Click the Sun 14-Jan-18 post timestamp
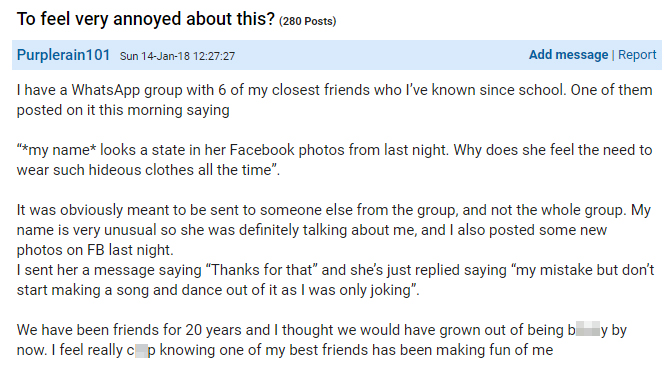Screen dimensions: 672x373 [177, 56]
